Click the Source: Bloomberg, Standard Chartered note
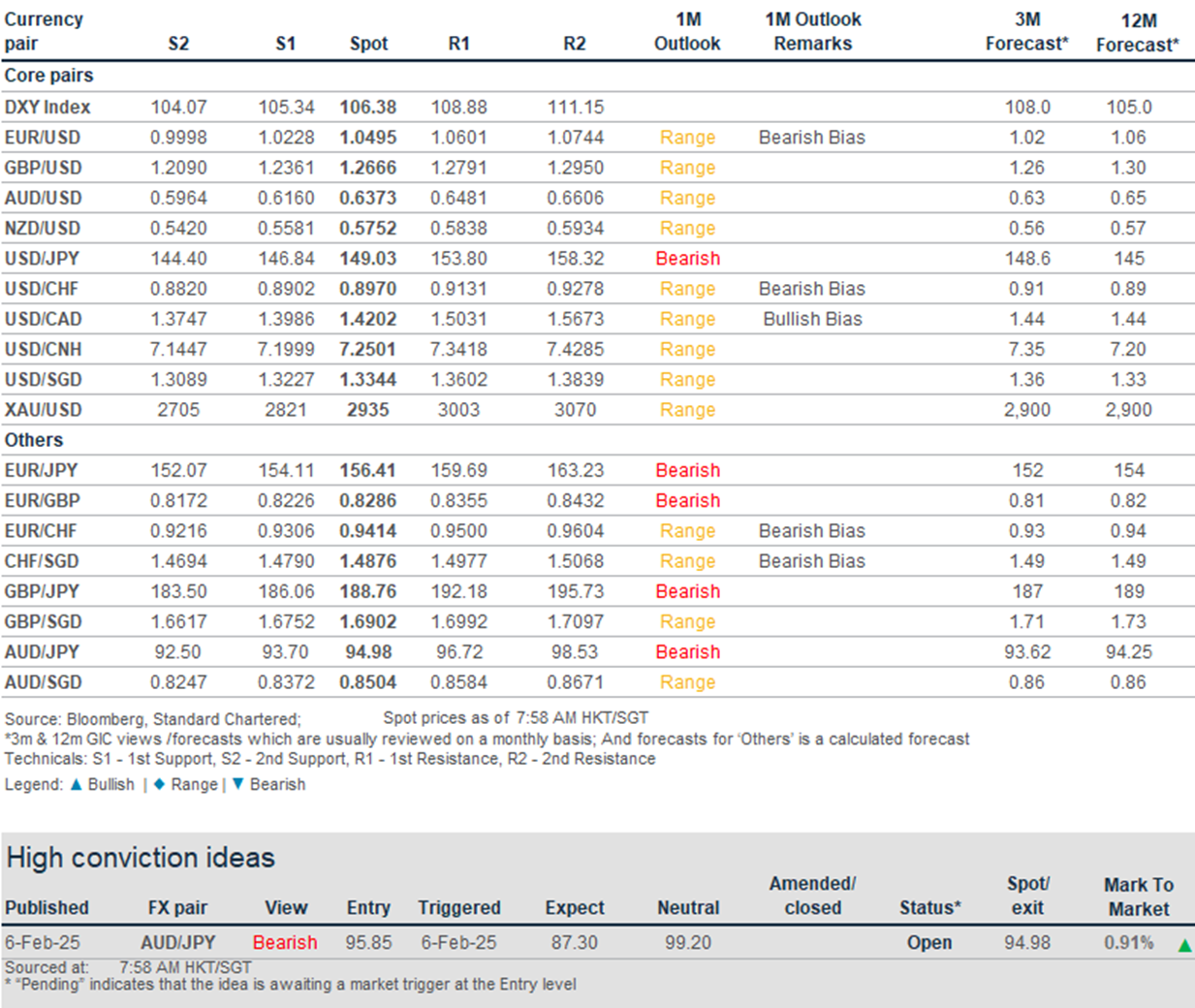The width and height of the screenshot is (1195, 1008). [153, 719]
